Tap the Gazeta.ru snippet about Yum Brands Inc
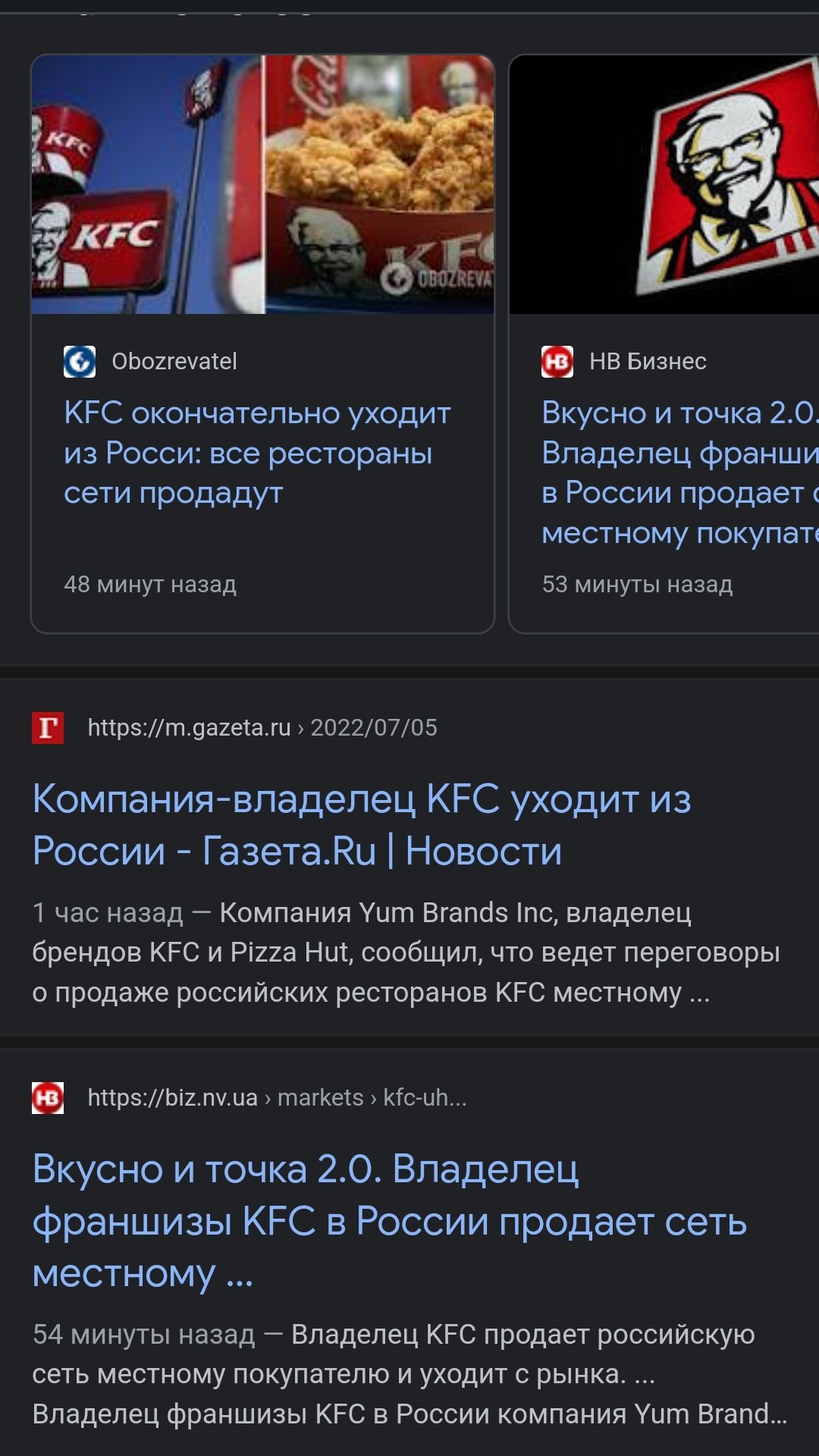The image size is (819, 1456). click(406, 952)
